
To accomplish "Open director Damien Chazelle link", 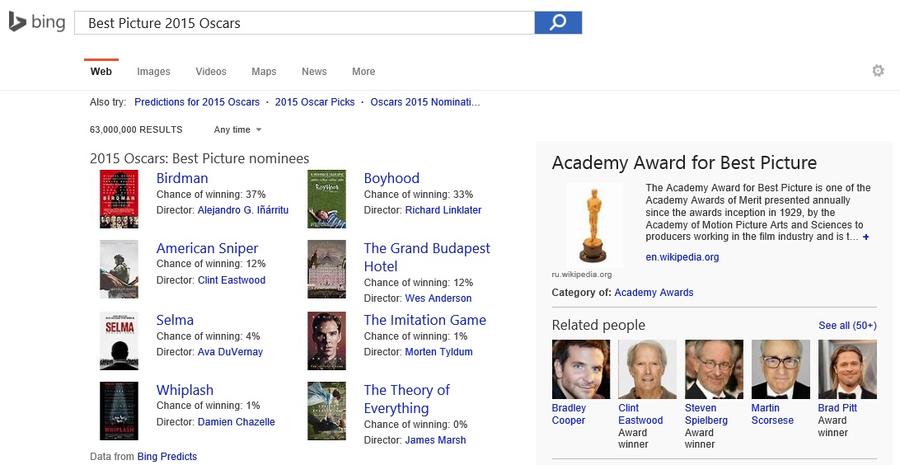I will coord(236,422).
